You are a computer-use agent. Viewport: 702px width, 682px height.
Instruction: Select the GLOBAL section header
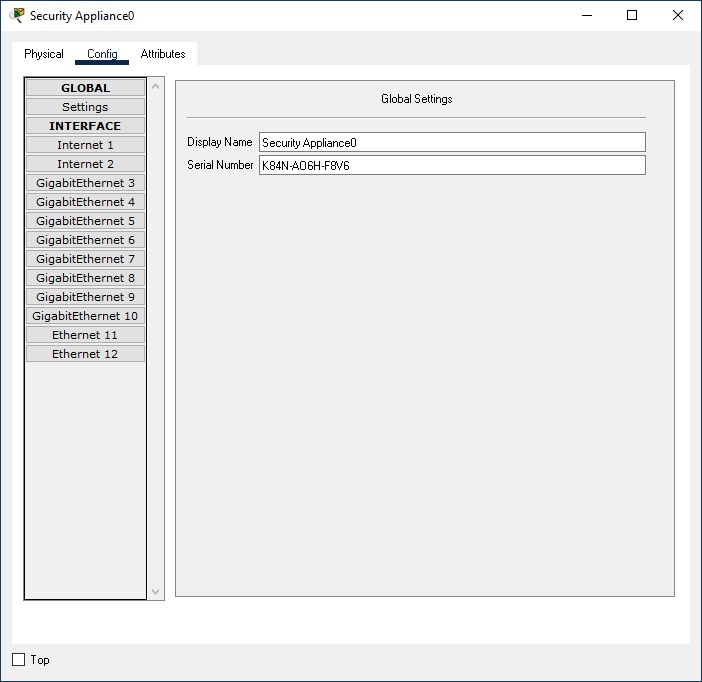coord(86,88)
